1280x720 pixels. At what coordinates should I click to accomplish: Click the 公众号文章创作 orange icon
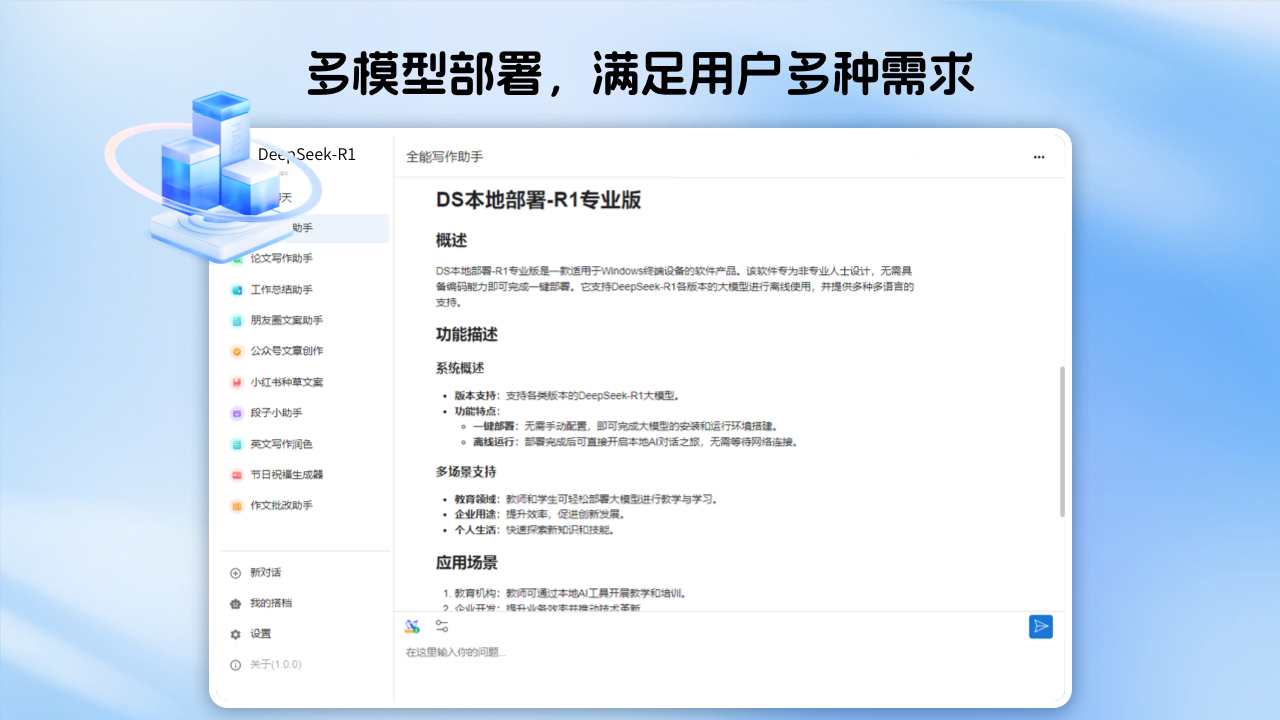tap(237, 352)
